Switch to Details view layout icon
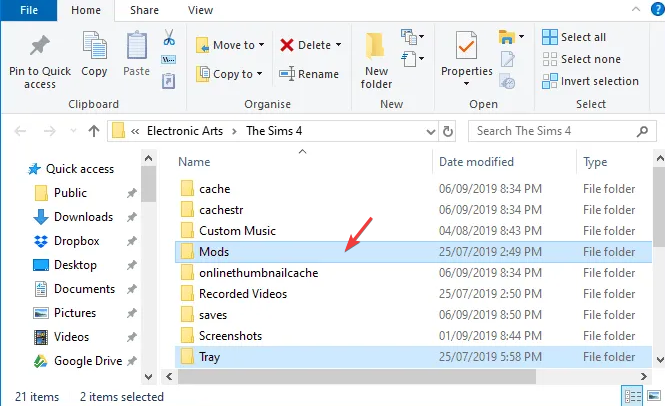Viewport: 665px width, 406px height. pos(632,396)
